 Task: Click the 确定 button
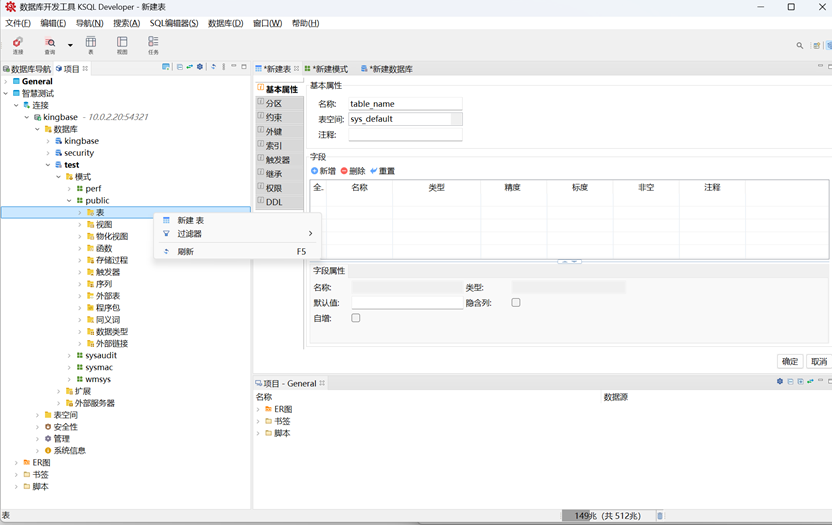tap(790, 361)
